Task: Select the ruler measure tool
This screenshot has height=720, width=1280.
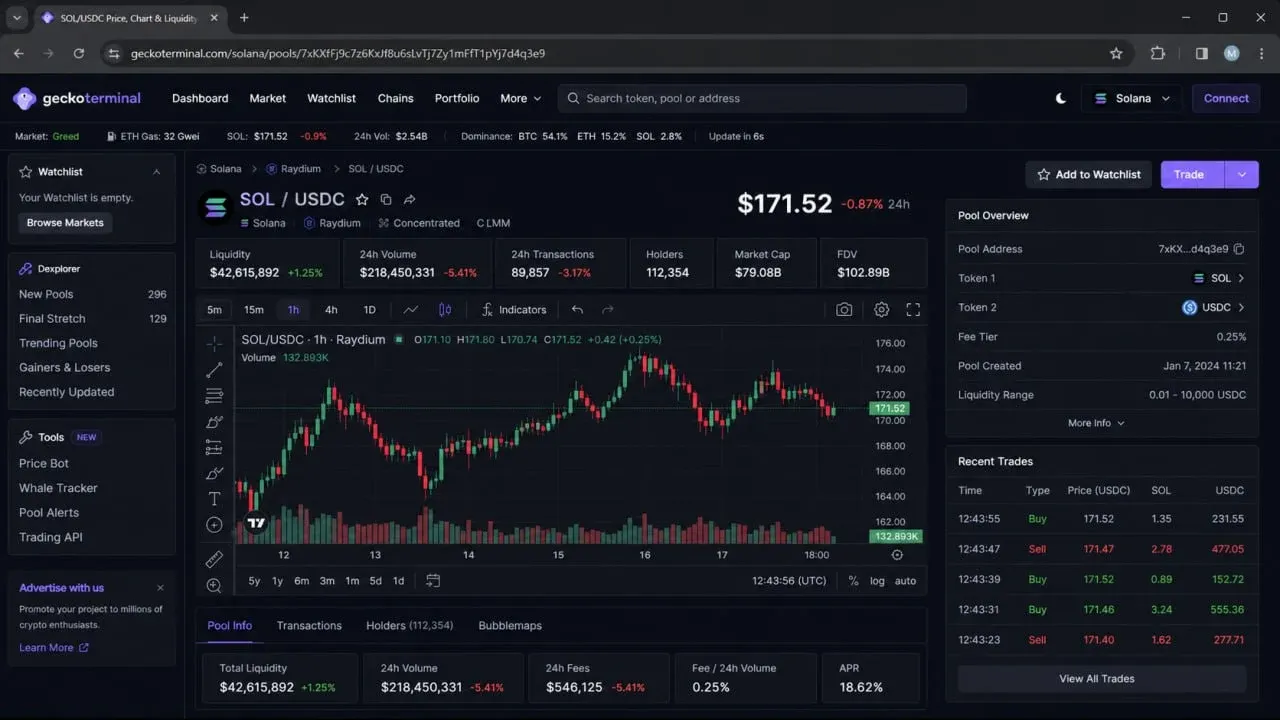Action: [214, 560]
